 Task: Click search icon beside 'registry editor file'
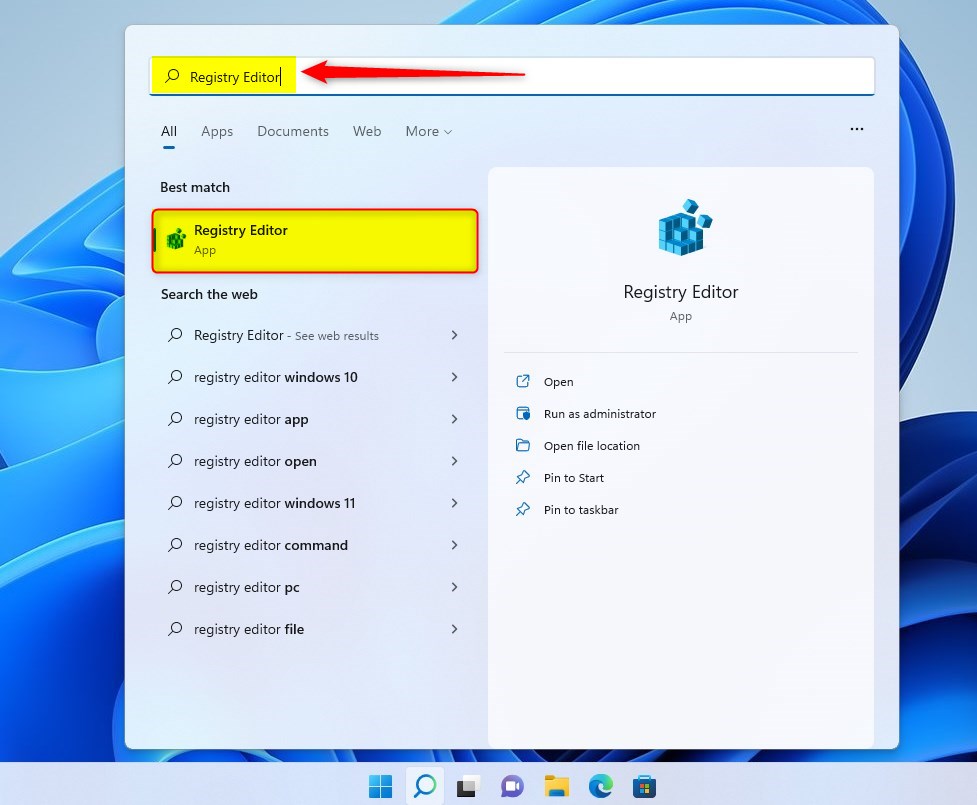pyautogui.click(x=175, y=629)
